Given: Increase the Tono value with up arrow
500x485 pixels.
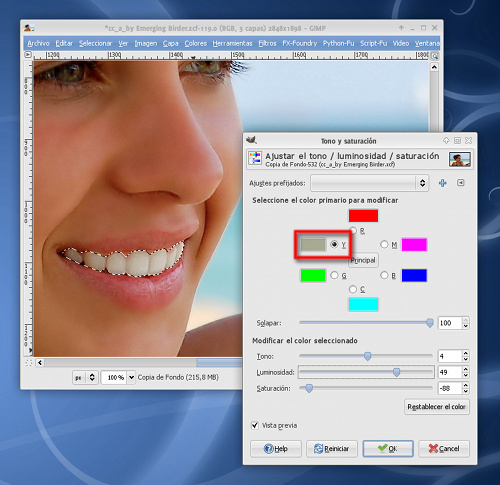Looking at the screenshot, I should point(466,353).
